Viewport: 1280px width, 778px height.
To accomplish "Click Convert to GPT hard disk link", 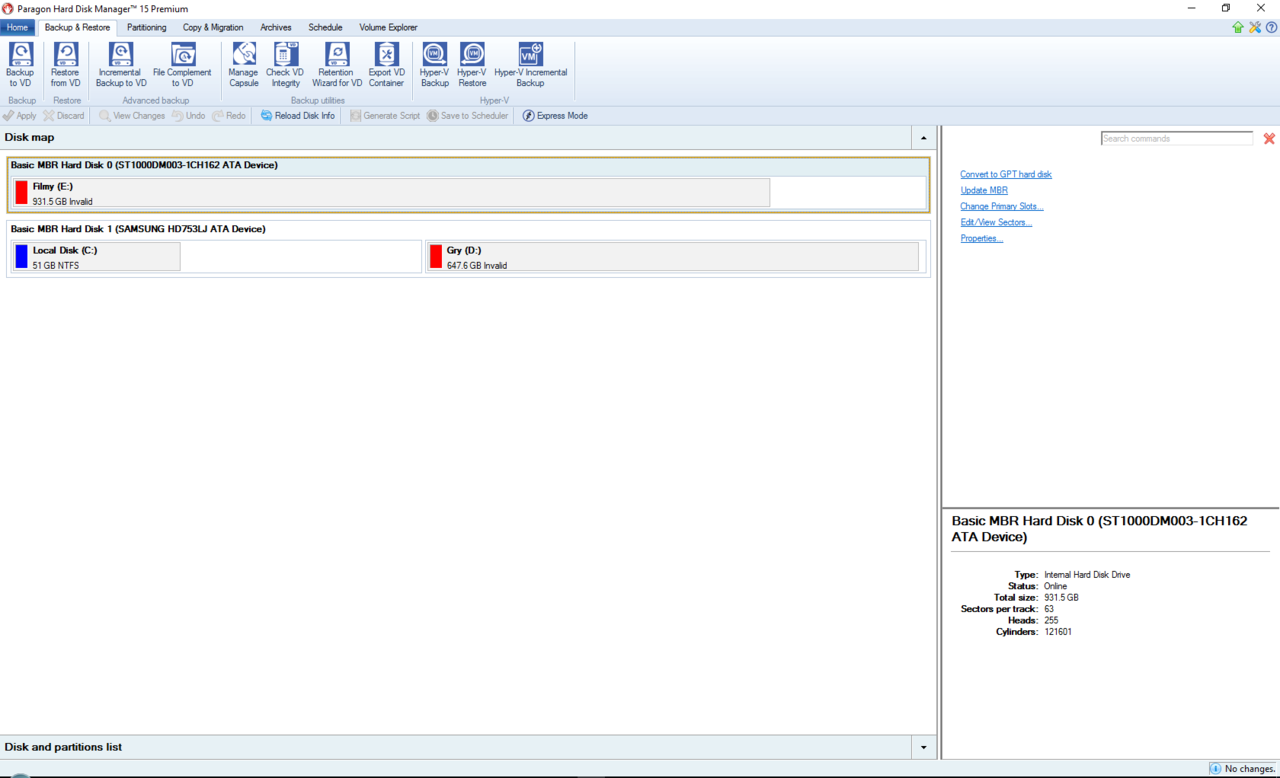I will point(1006,174).
